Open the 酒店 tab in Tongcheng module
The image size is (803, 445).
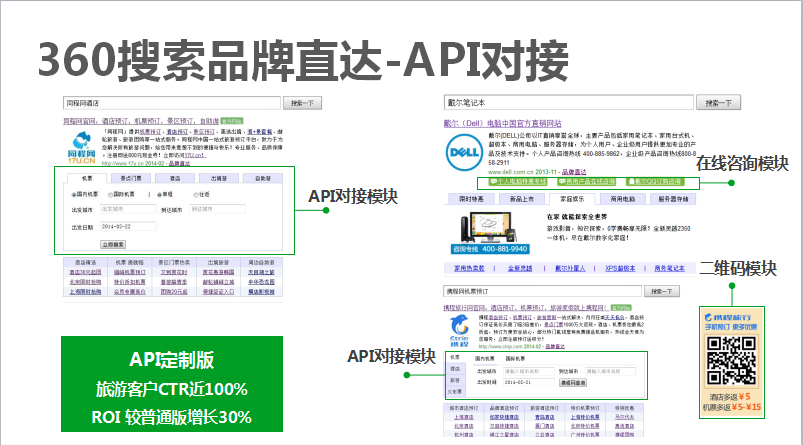tap(175, 178)
